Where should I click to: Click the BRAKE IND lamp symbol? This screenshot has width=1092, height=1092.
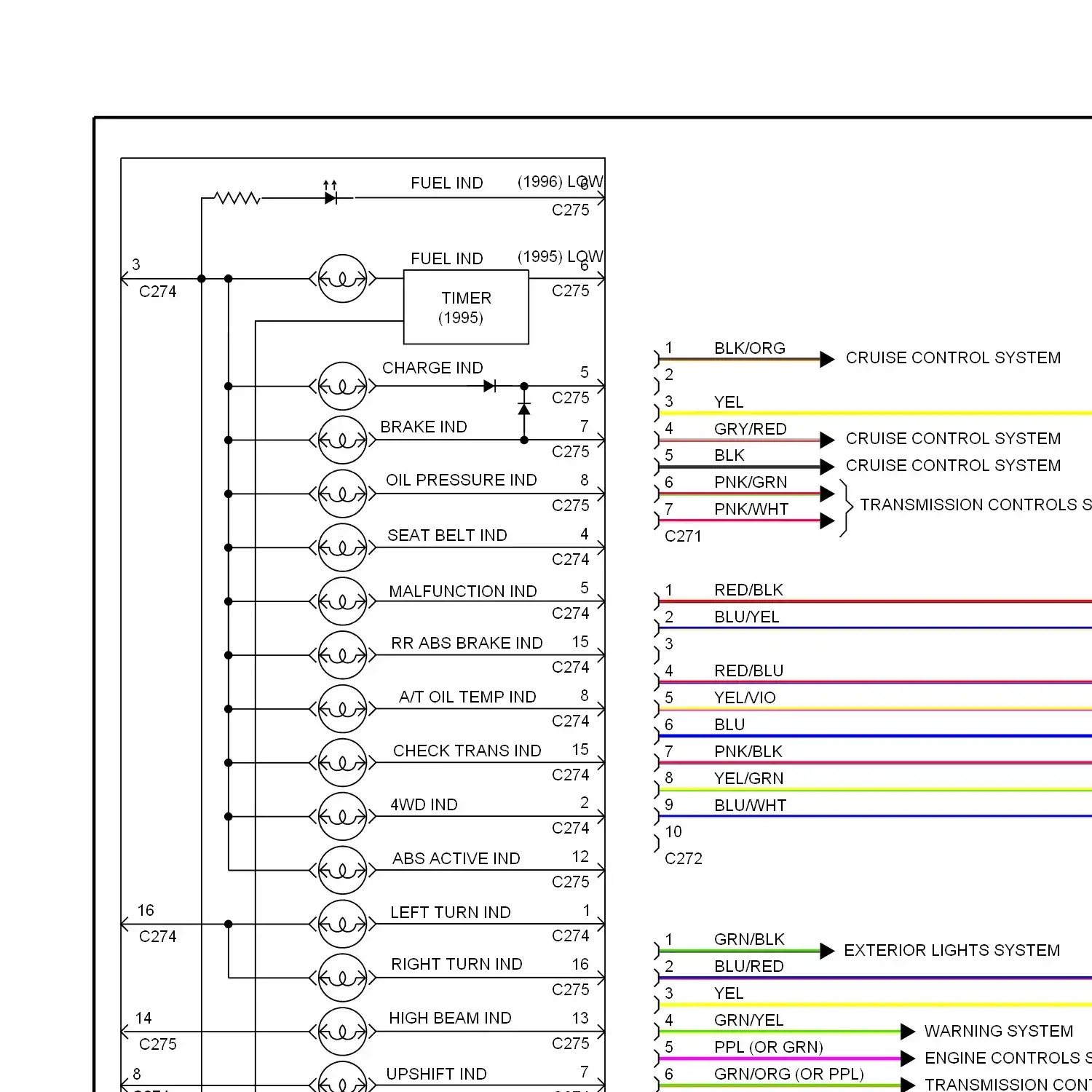(342, 440)
